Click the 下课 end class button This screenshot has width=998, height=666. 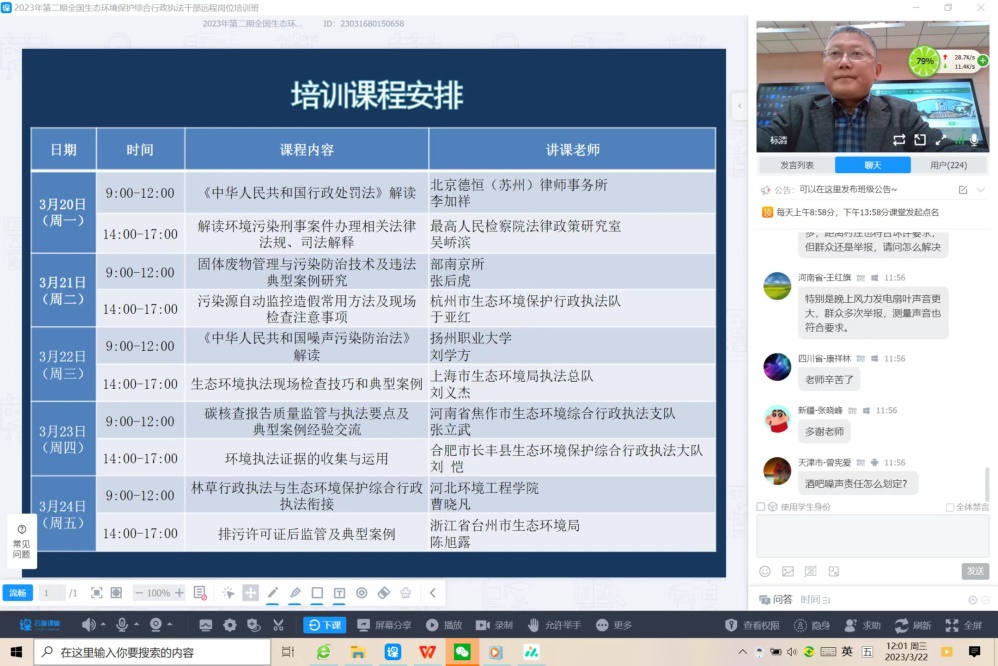pos(325,625)
